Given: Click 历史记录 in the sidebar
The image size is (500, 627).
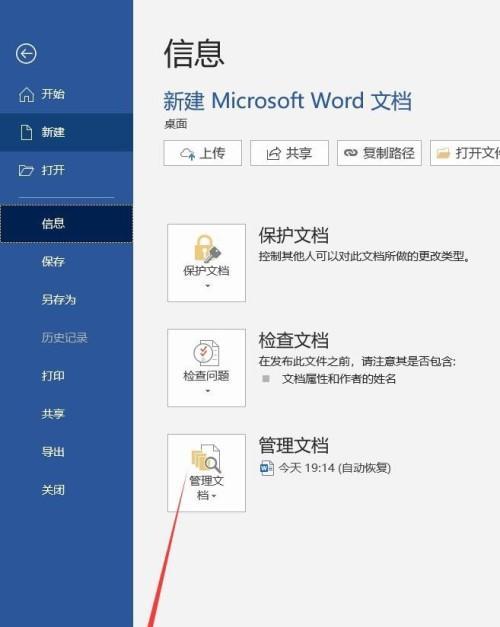Looking at the screenshot, I should pos(66,337).
